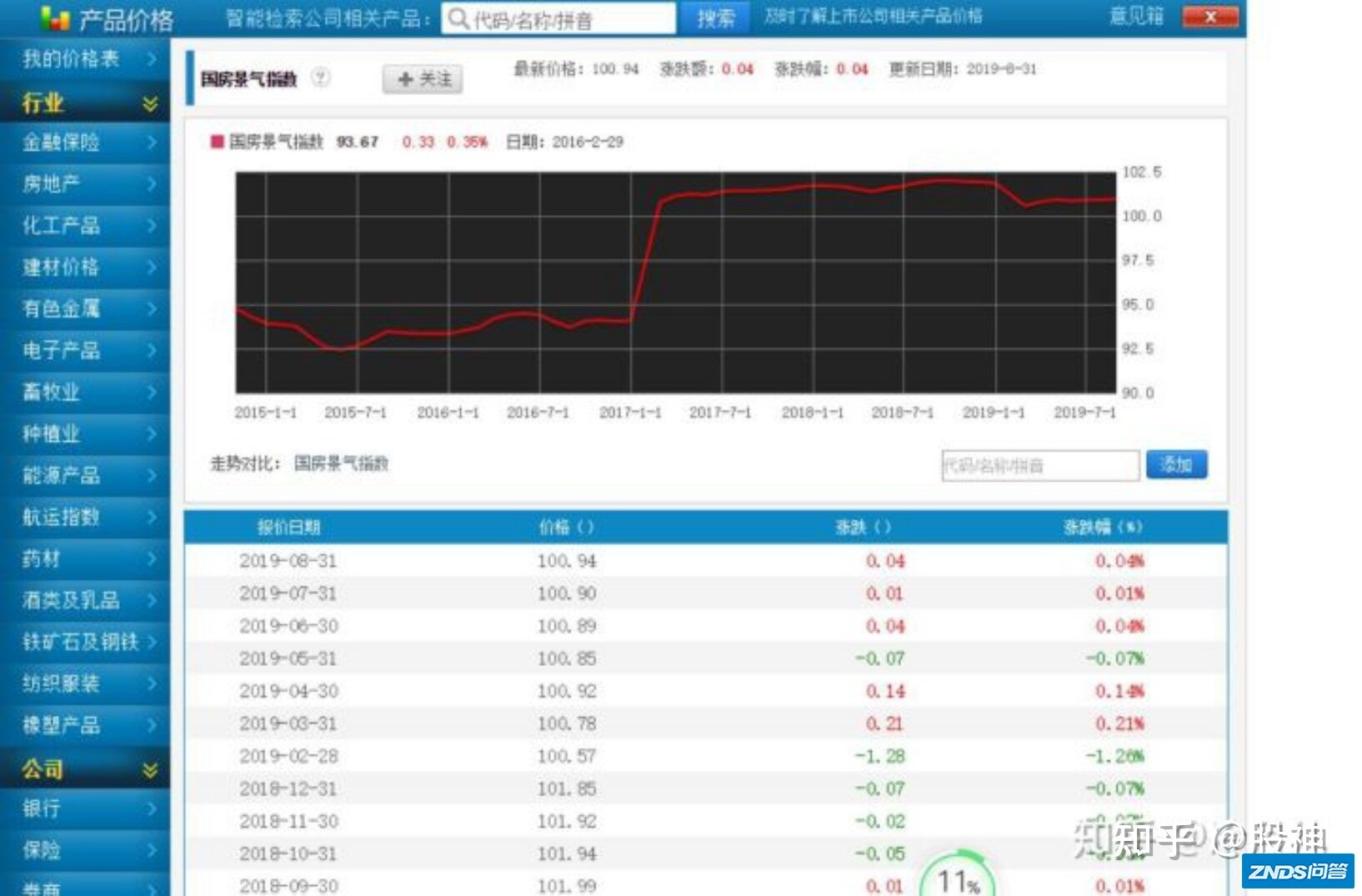Screen dimensions: 1362x896
Task: Click the 代码/名称/拼音 comparison input field
Action: (1040, 464)
